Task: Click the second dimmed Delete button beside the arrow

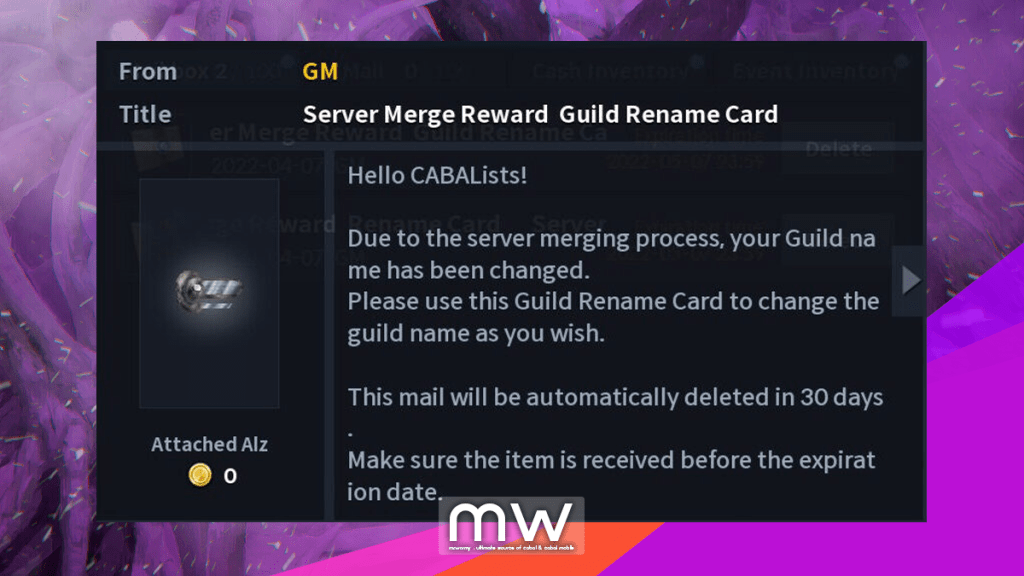Action: tap(839, 238)
